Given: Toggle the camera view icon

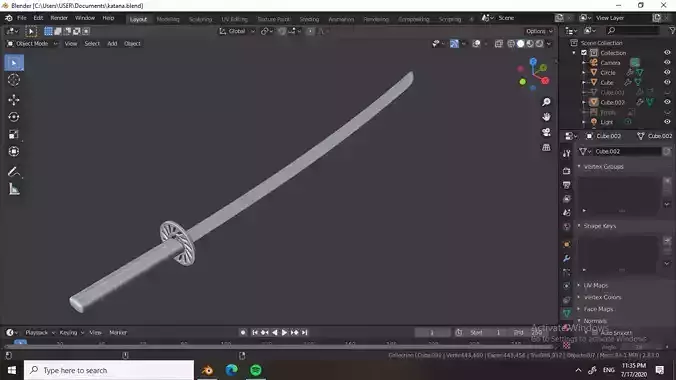Looking at the screenshot, I should coord(546,132).
